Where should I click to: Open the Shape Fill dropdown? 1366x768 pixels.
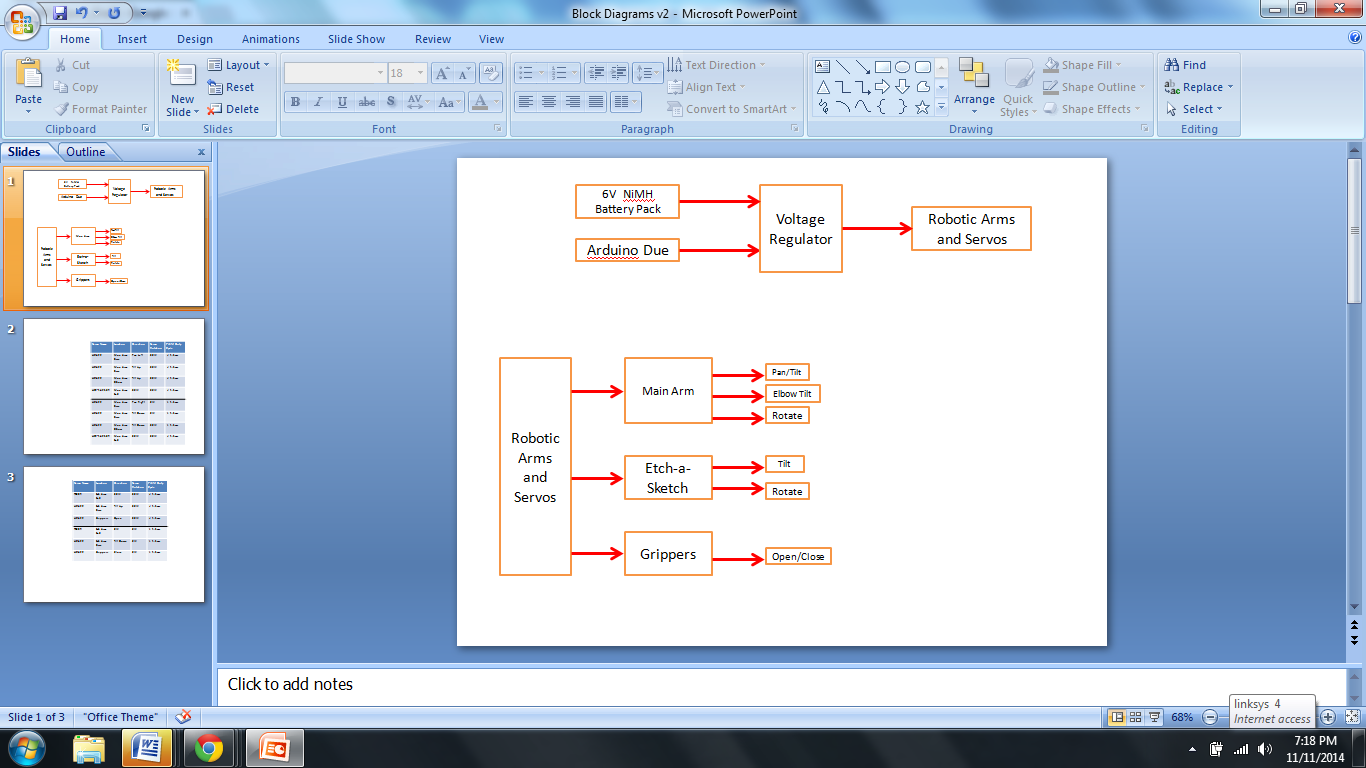click(1085, 65)
